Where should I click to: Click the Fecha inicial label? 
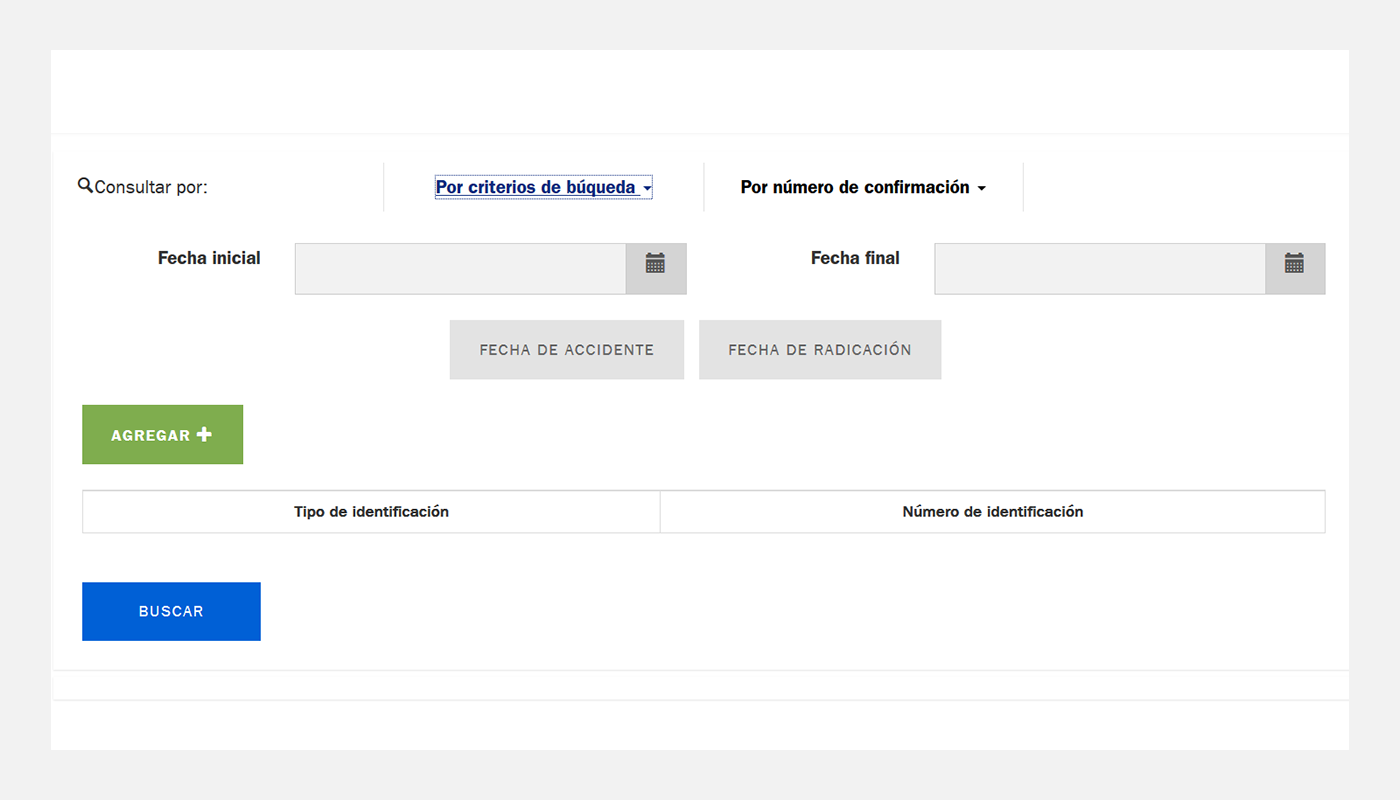pos(209,258)
